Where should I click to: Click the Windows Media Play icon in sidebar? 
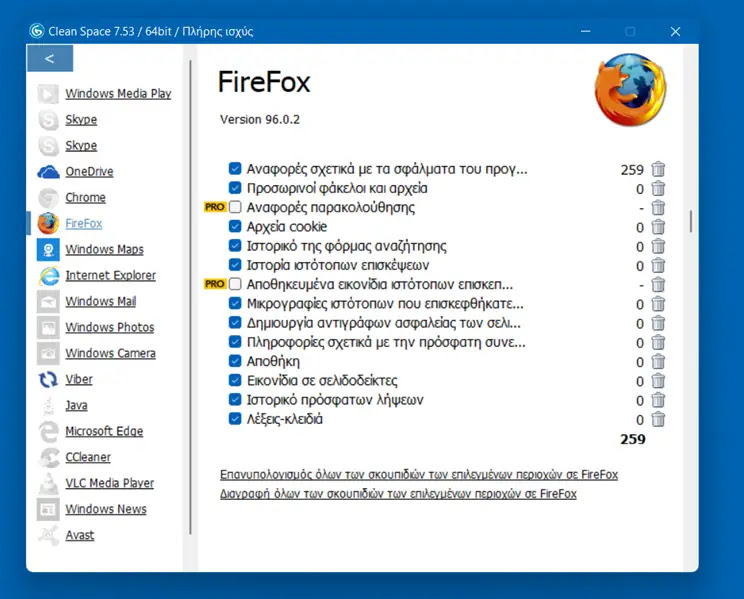click(x=48, y=94)
